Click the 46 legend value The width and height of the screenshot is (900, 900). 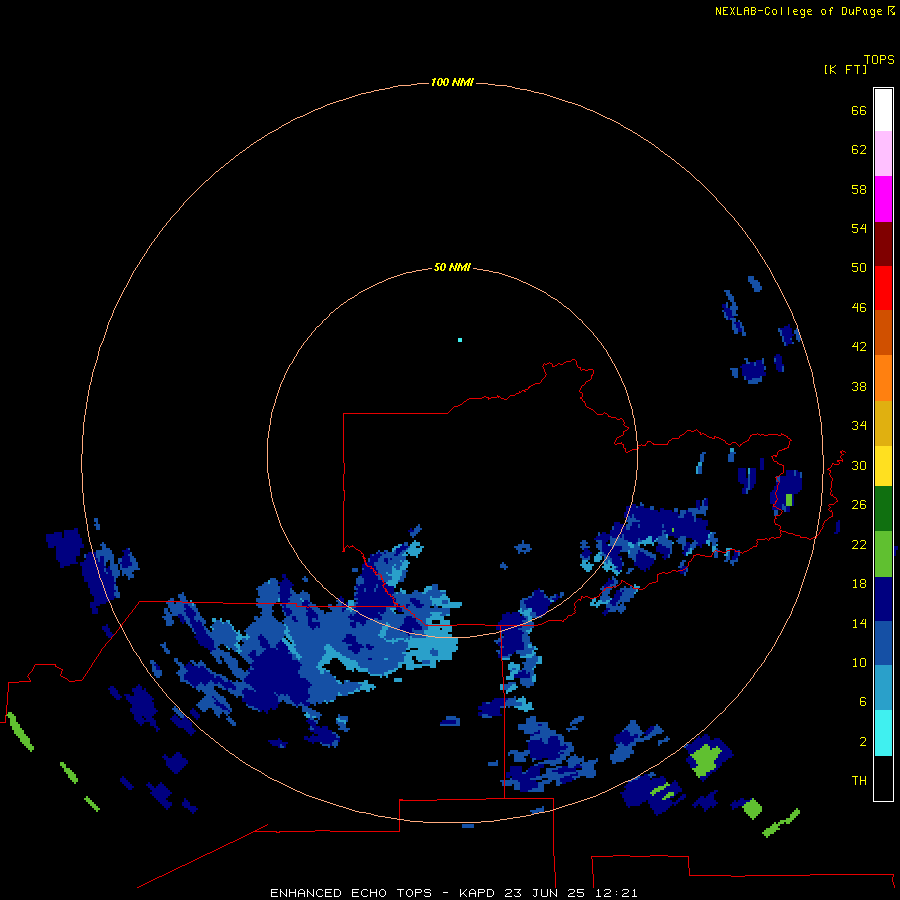(859, 308)
